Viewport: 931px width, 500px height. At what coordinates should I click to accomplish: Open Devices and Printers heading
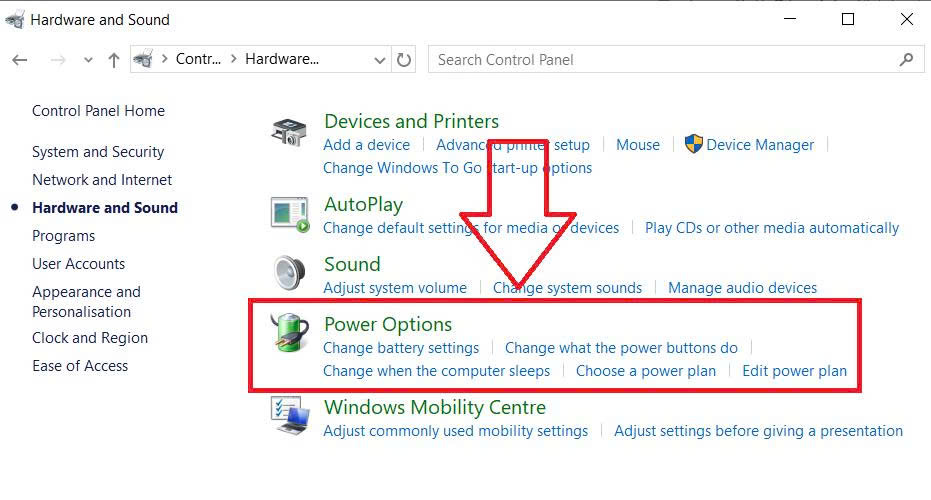411,121
